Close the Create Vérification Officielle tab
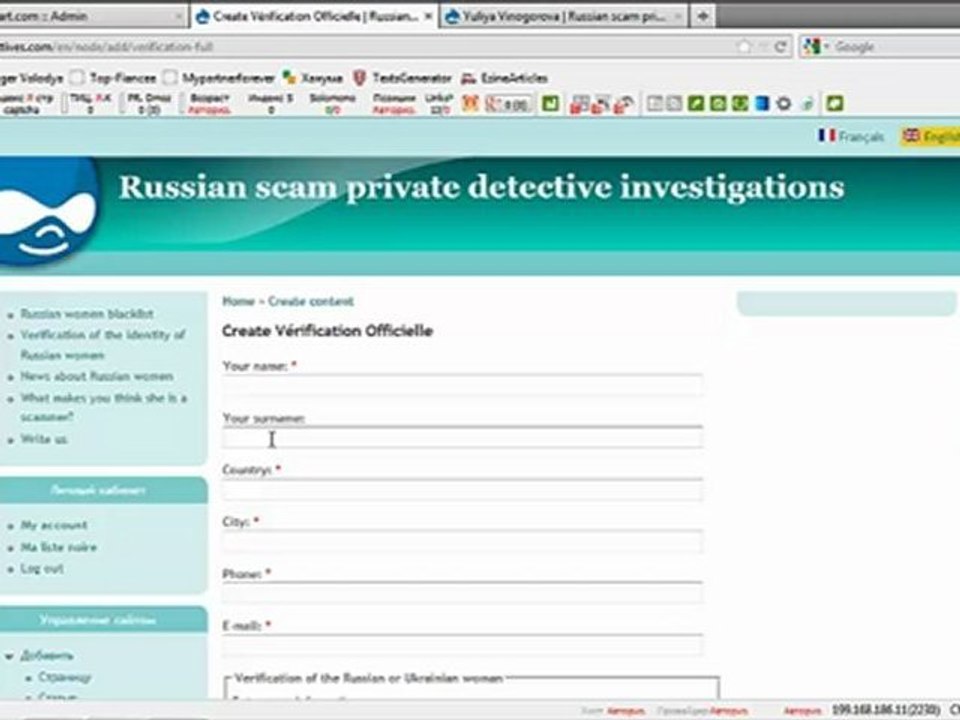960x720 pixels. point(428,17)
